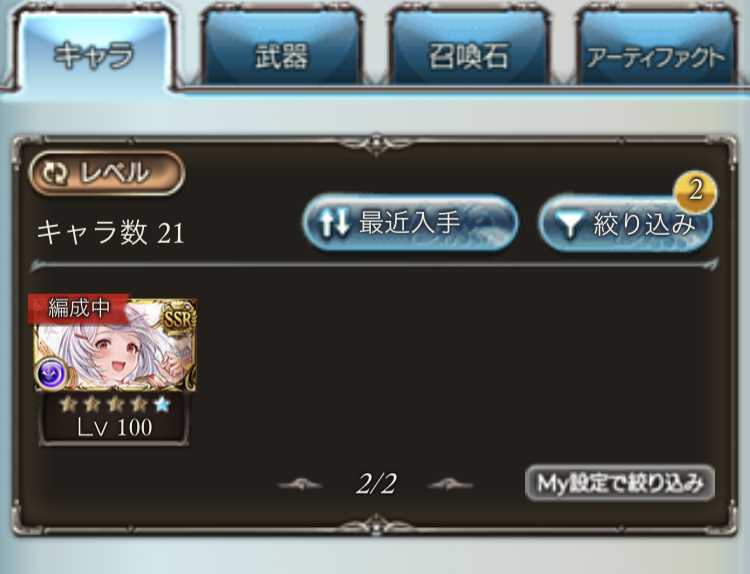
Task: Click the purple dark element icon
Action: pos(51,372)
